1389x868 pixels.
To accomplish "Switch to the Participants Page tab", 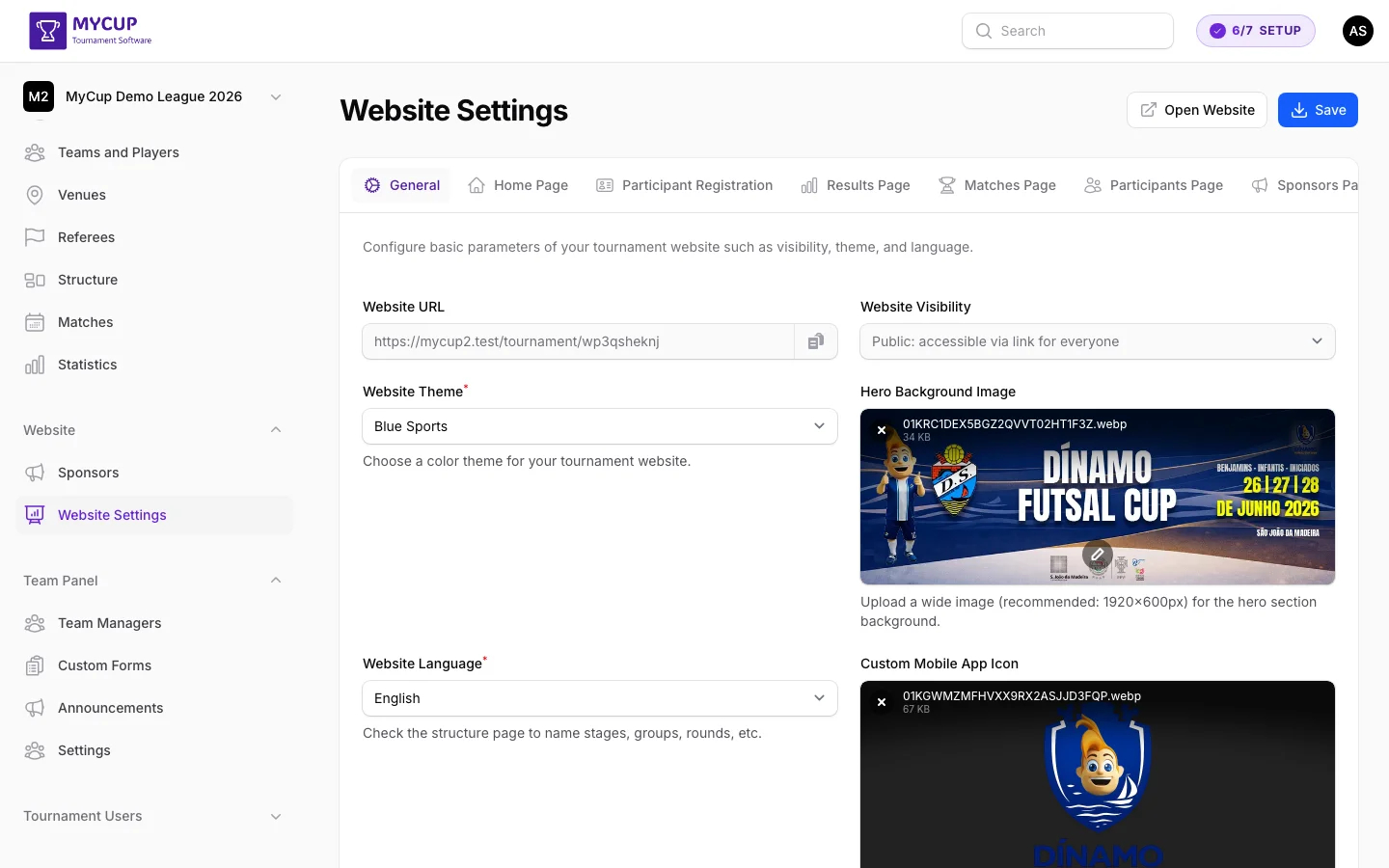I will 1154,185.
